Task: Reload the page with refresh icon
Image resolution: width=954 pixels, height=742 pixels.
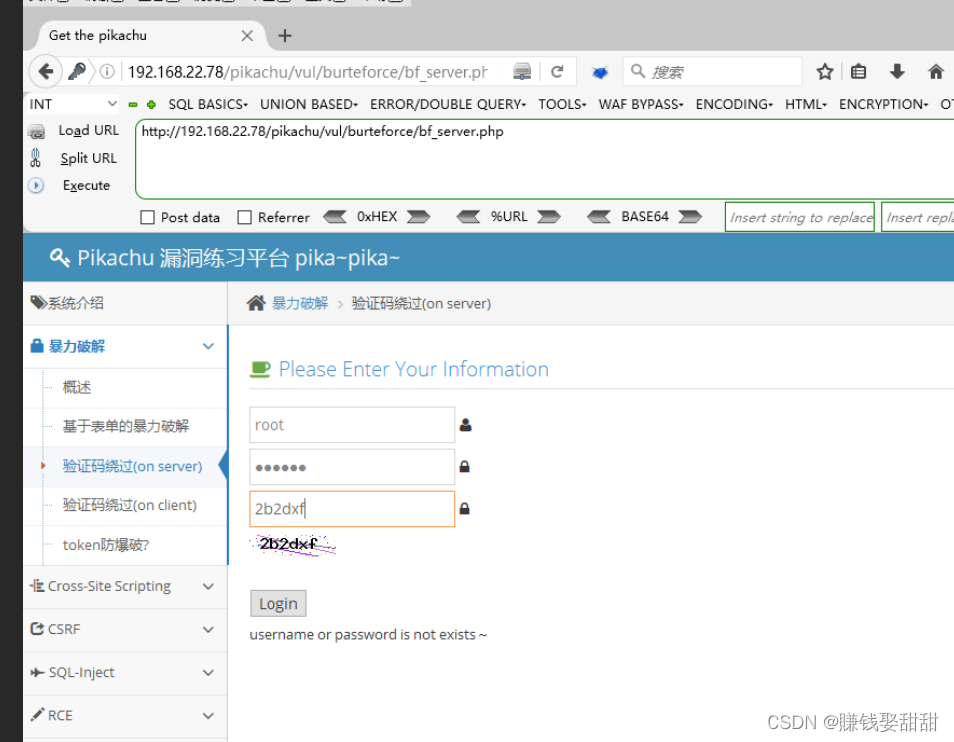Action: tap(557, 72)
